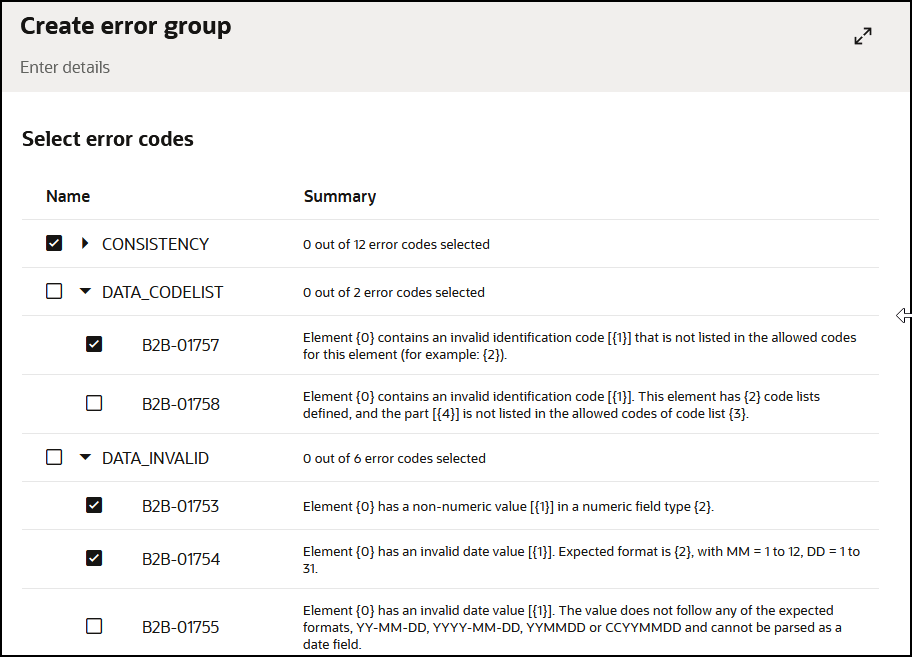912x657 pixels.
Task: Click the B2B-01758 summary description
Action: coord(561,405)
